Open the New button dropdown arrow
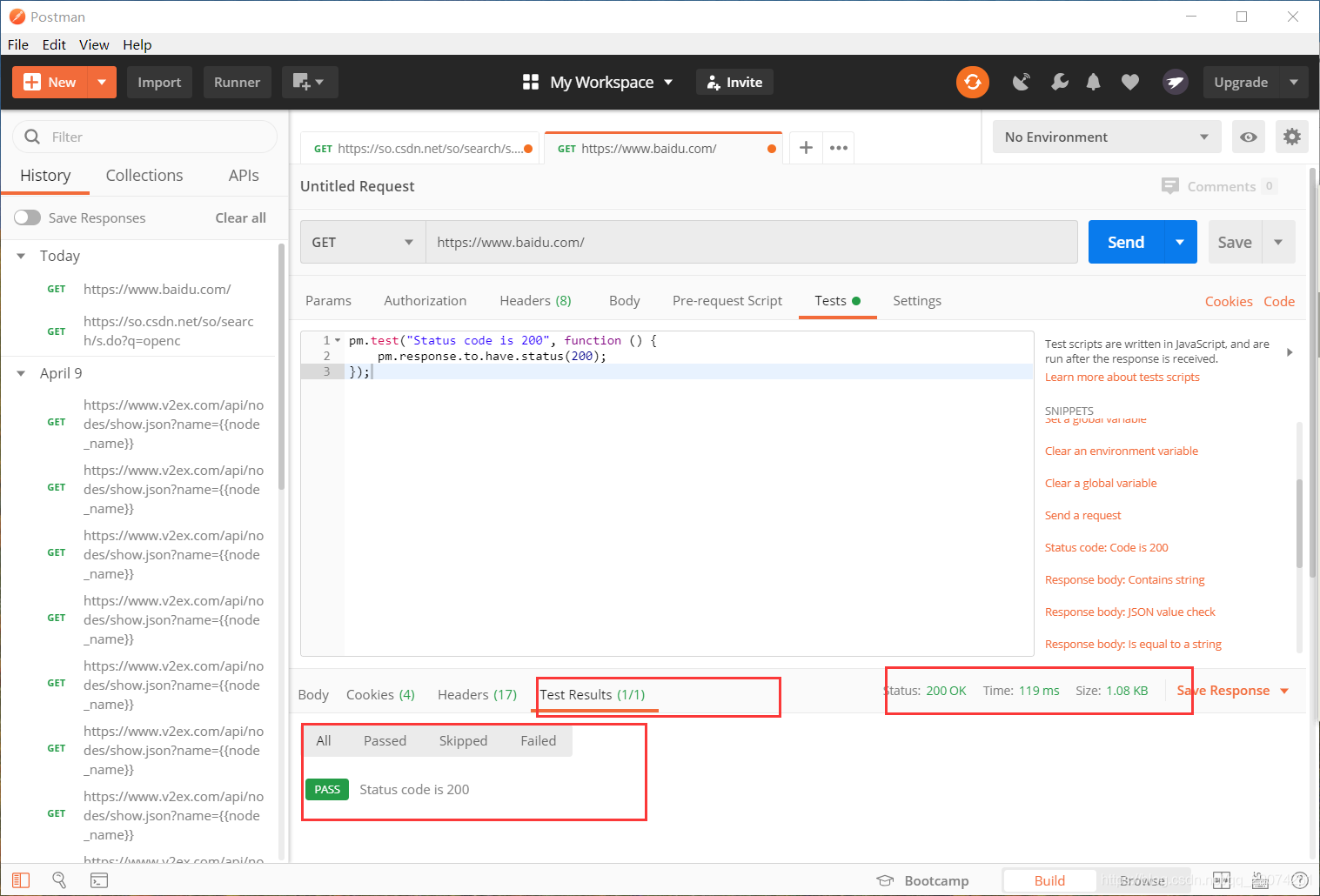 (x=102, y=82)
